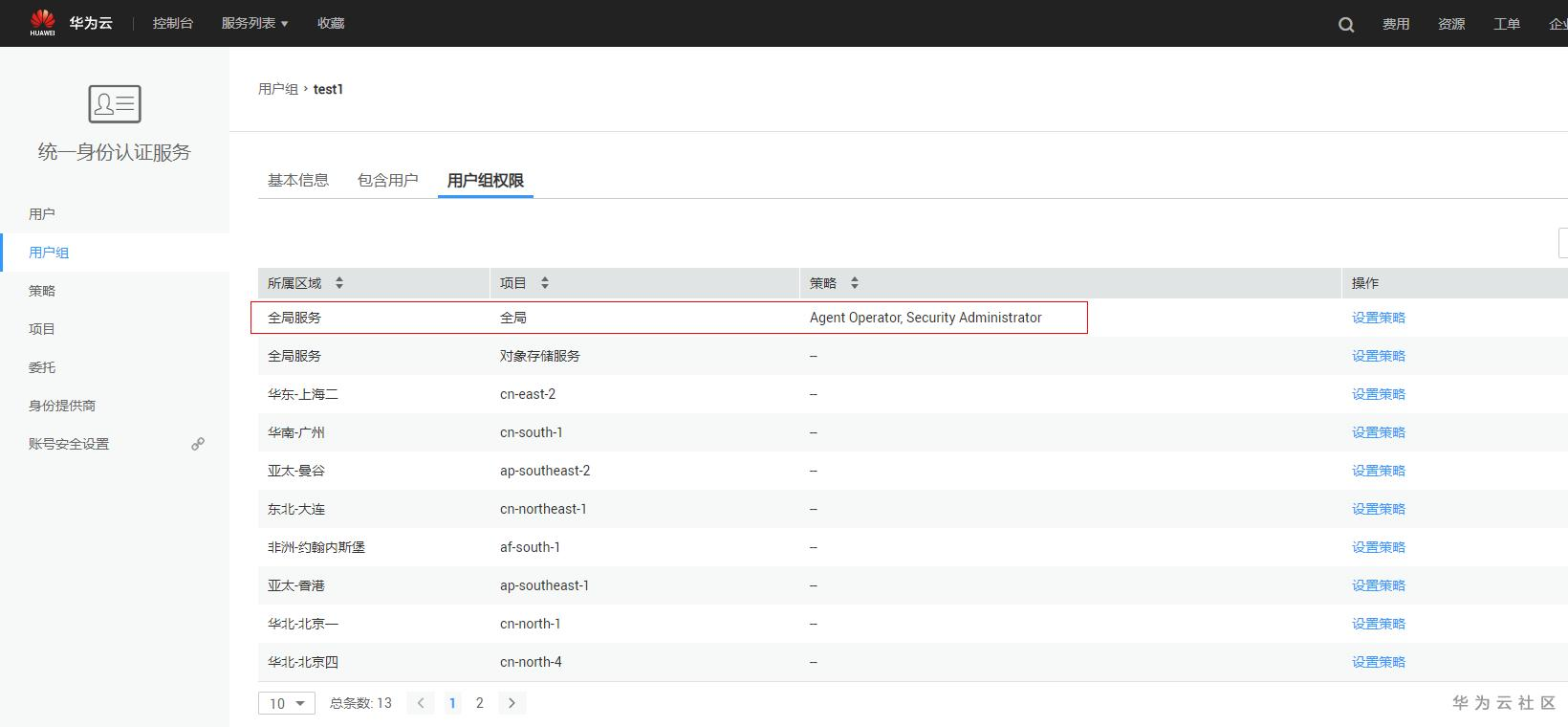Click 设置策略 for cn-south-1 row
The image size is (1568, 727).
pos(1379,432)
